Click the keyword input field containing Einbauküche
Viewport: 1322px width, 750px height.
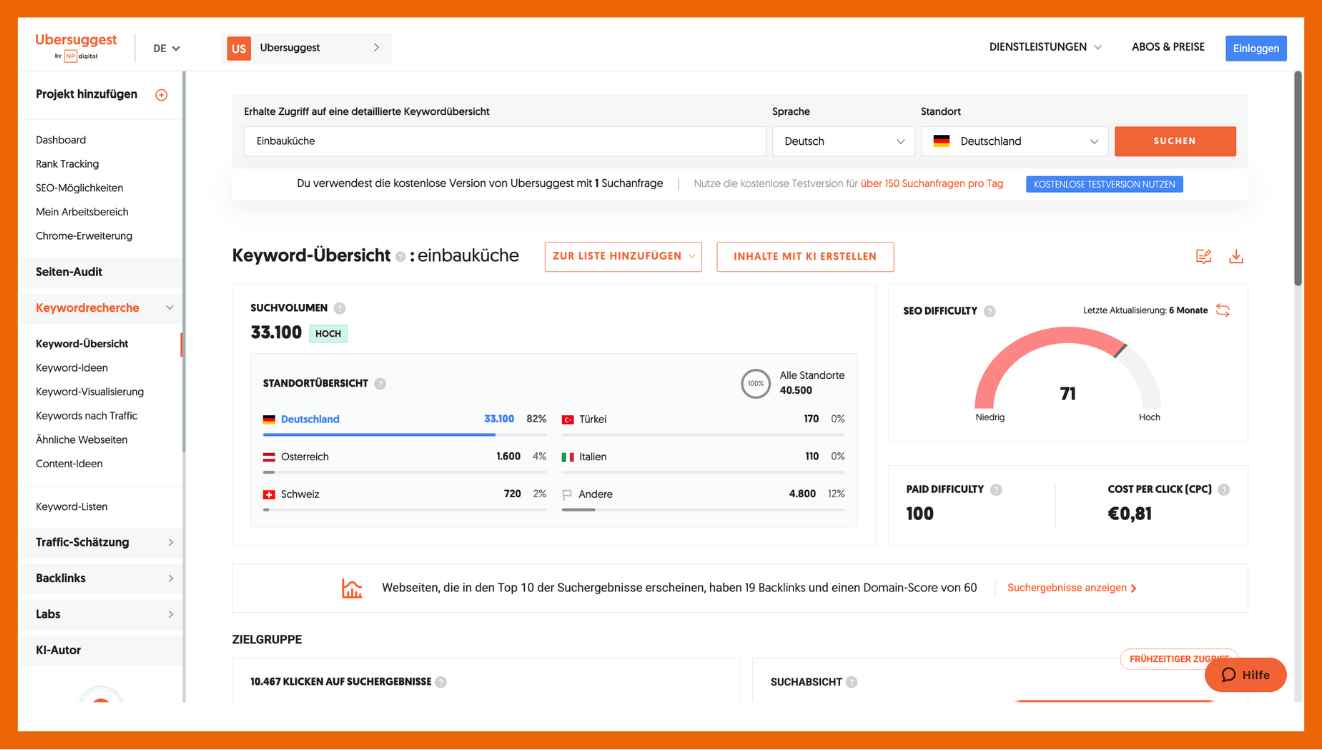point(504,142)
